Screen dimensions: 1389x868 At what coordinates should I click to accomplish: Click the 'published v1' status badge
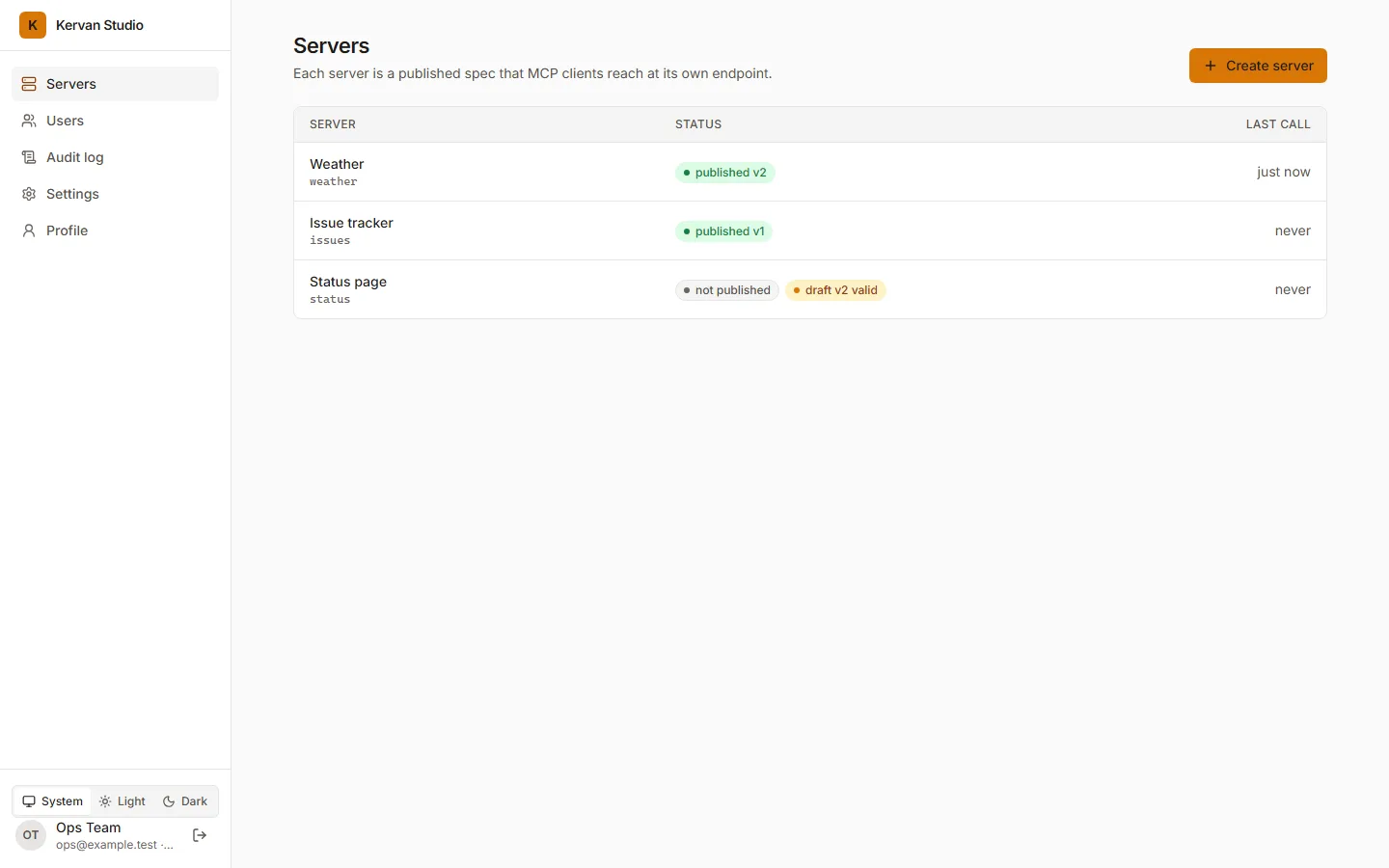[x=723, y=231]
